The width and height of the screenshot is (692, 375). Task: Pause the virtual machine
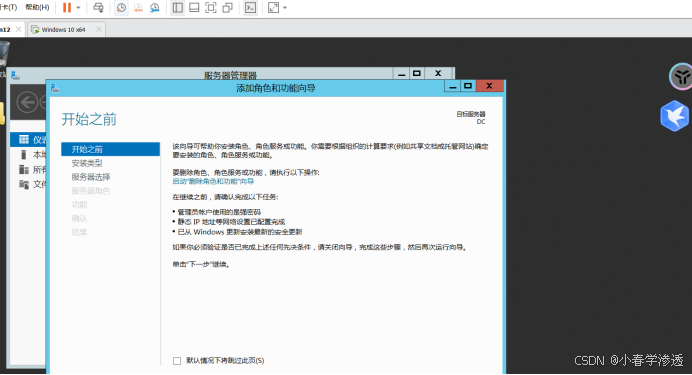67,8
